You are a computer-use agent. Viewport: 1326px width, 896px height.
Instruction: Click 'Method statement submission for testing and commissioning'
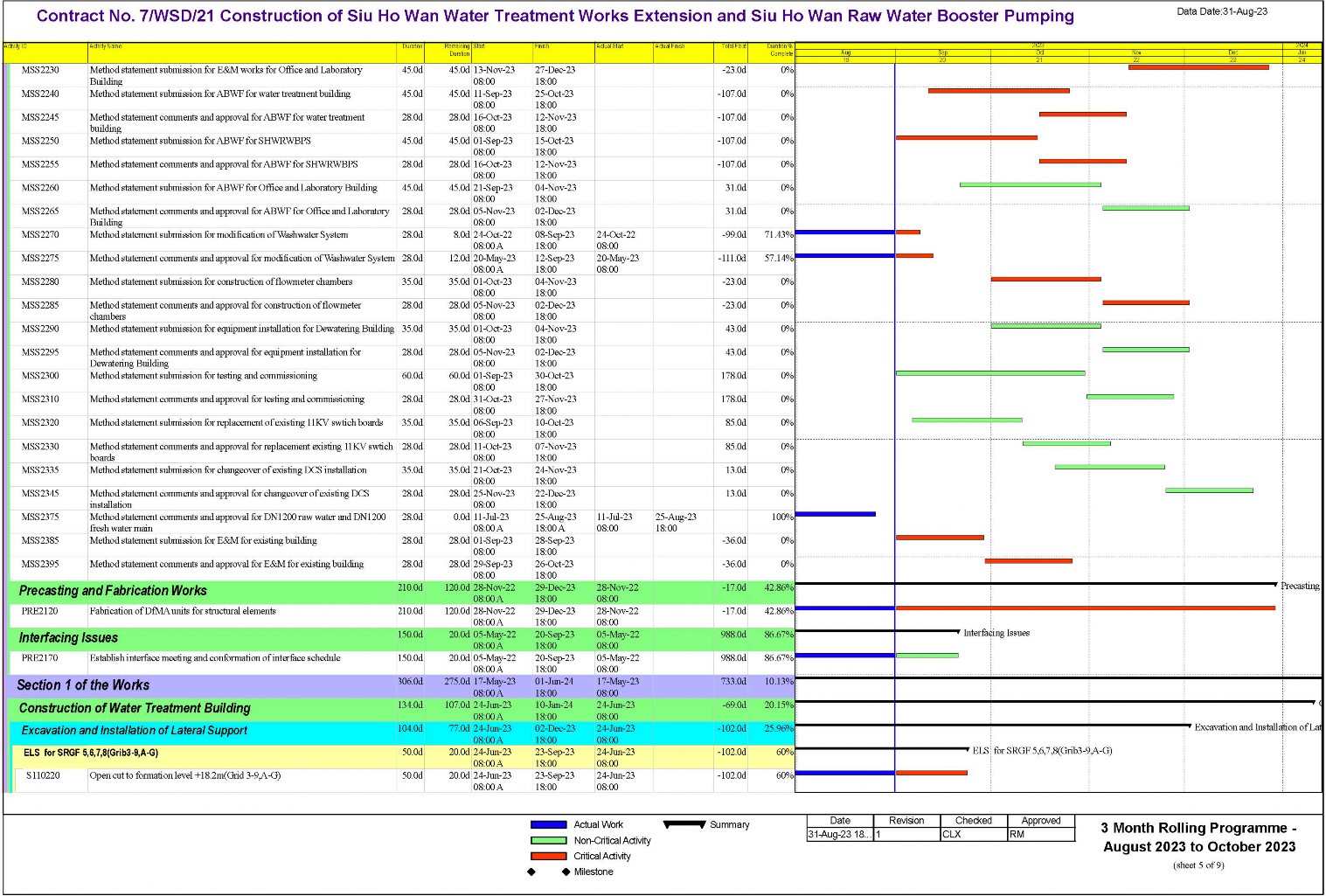(x=204, y=376)
